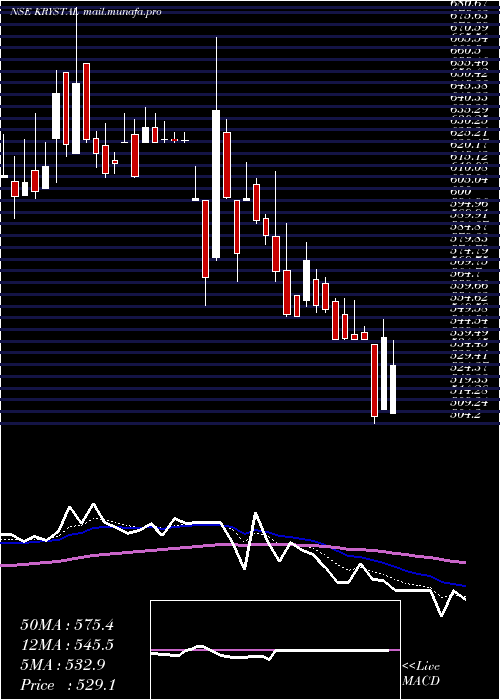Select the 50MA : 575.4 reading
Image resolution: width=500 pixels, height=700 pixels.
(67, 625)
